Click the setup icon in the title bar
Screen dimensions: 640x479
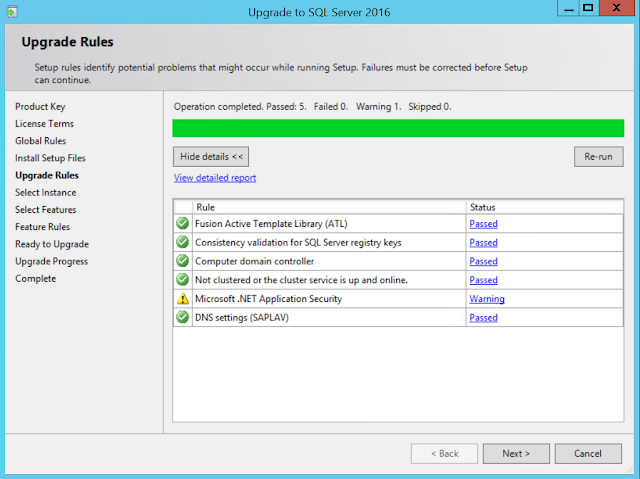pos(12,11)
